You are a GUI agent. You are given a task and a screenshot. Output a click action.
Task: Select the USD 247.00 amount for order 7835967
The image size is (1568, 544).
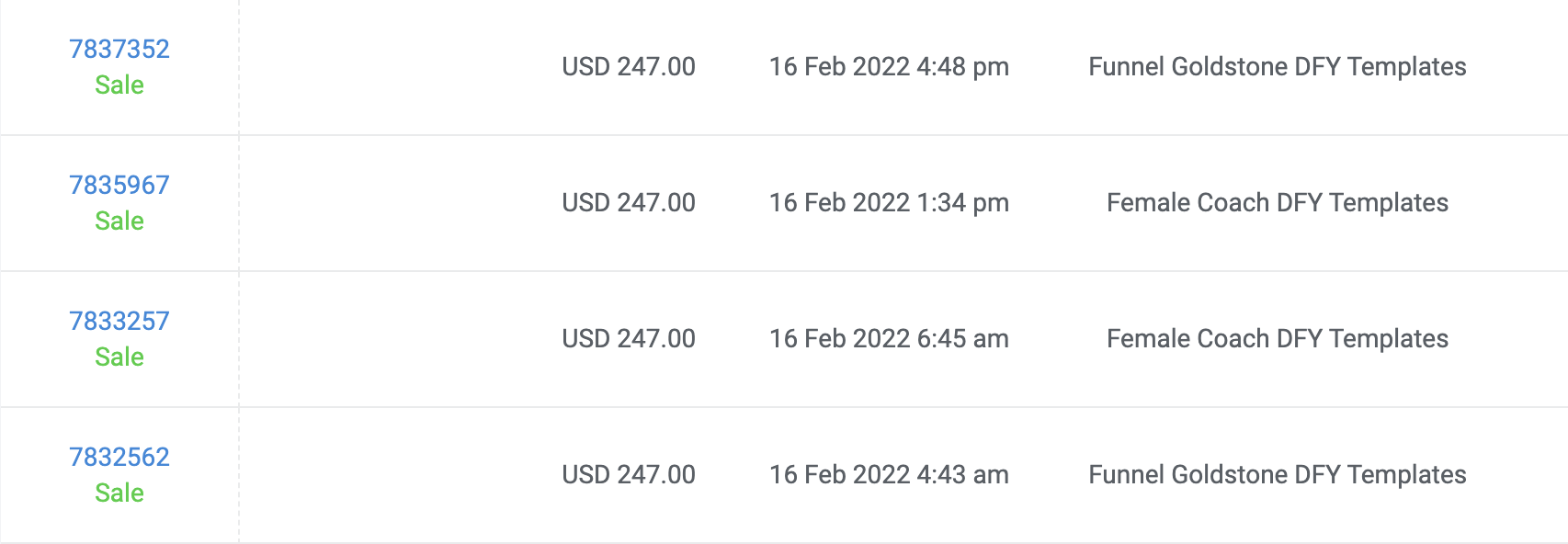pyautogui.click(x=629, y=203)
